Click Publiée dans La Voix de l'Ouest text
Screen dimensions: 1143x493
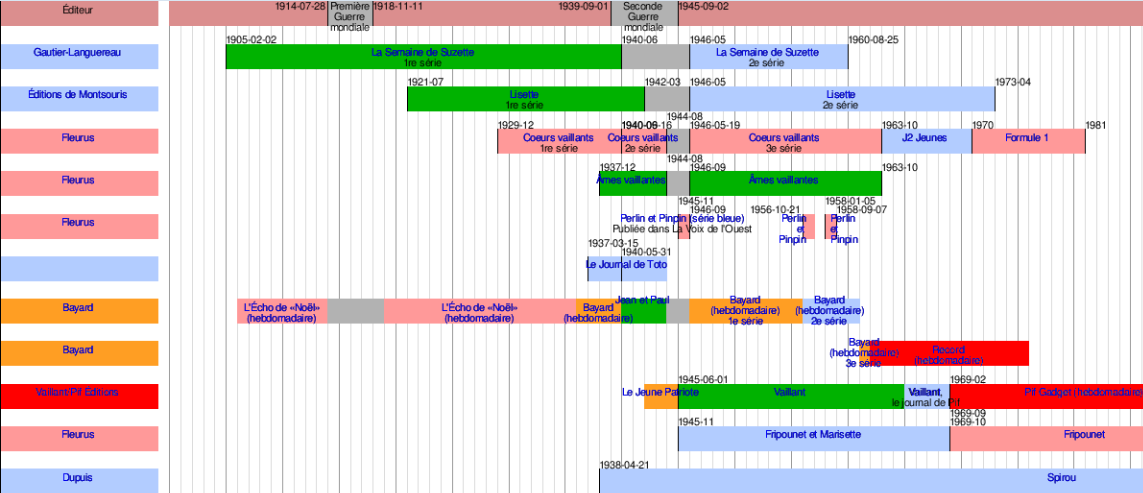click(x=682, y=228)
